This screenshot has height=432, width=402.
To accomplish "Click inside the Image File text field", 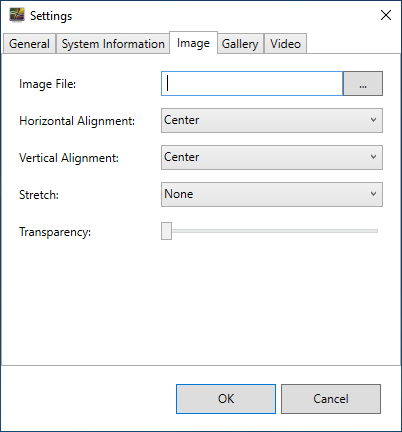I will [252, 83].
